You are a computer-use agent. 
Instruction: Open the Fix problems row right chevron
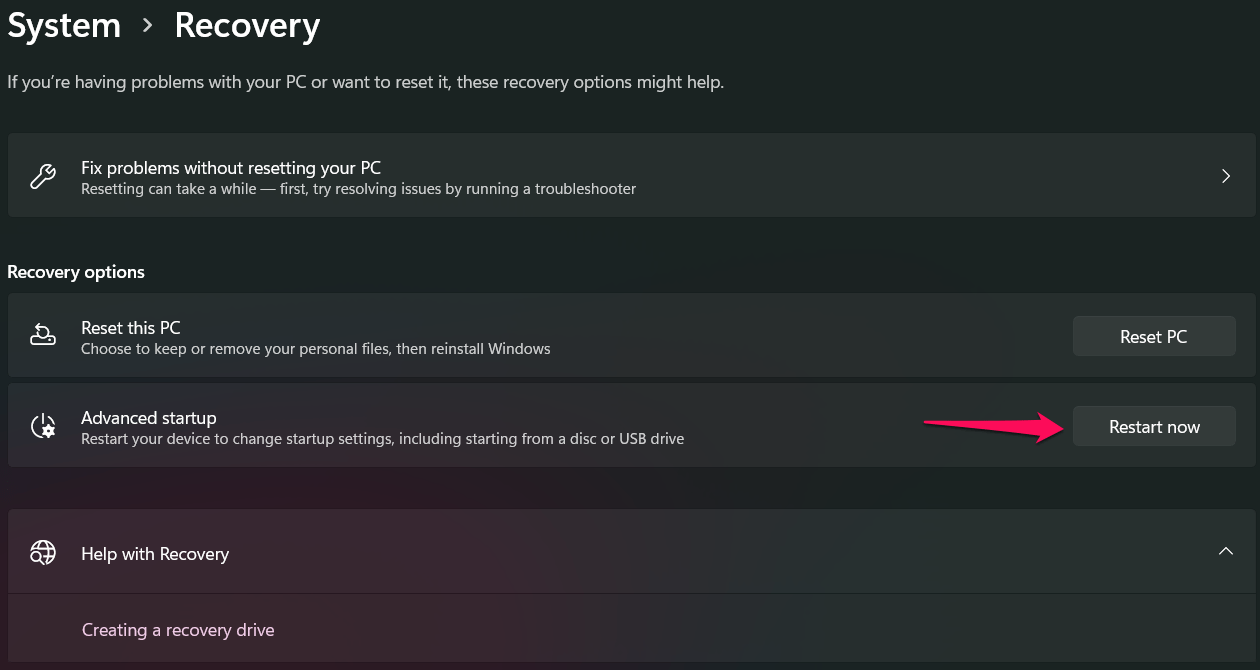pyautogui.click(x=1226, y=177)
